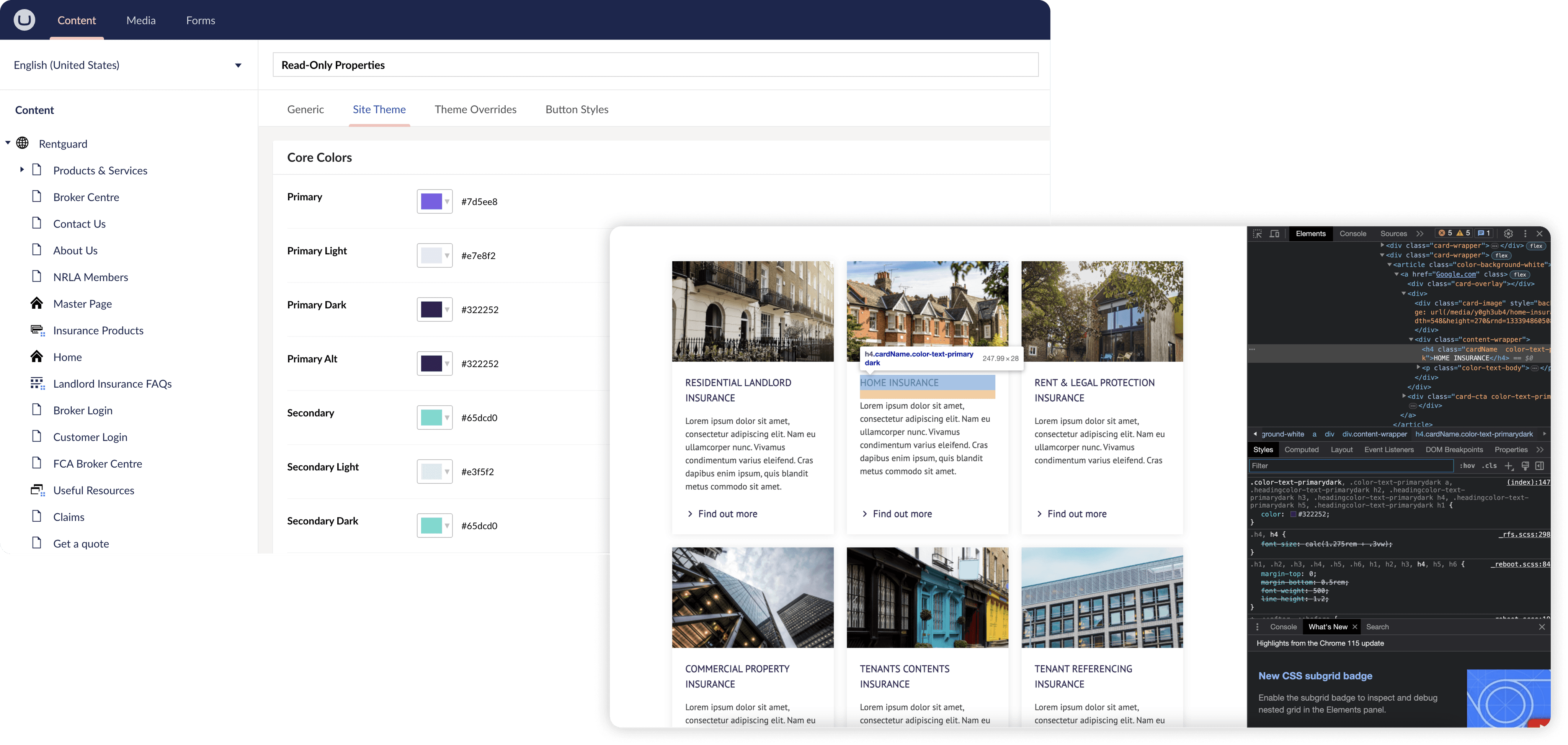
Task: Toggle the .cls element classes button
Action: [x=1489, y=466]
